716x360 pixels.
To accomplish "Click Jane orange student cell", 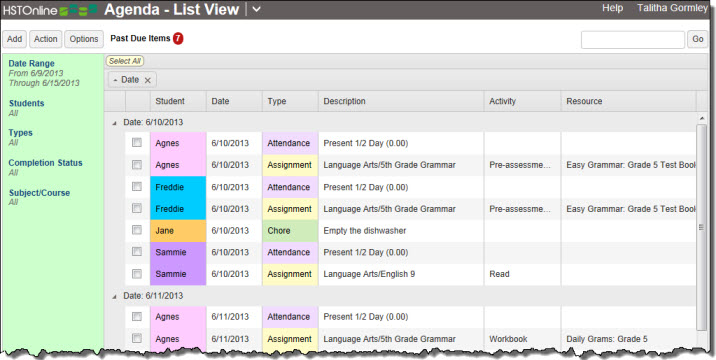I will (x=178, y=231).
